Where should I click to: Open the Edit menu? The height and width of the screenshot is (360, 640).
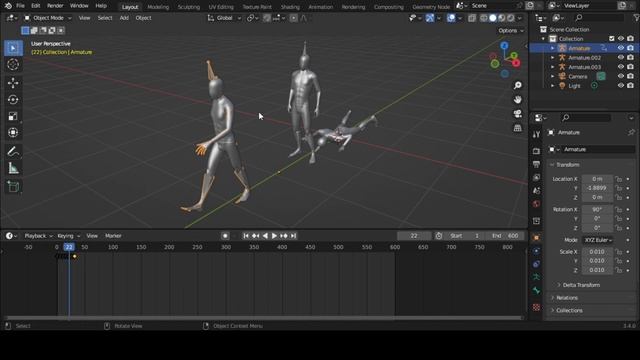[x=36, y=6]
